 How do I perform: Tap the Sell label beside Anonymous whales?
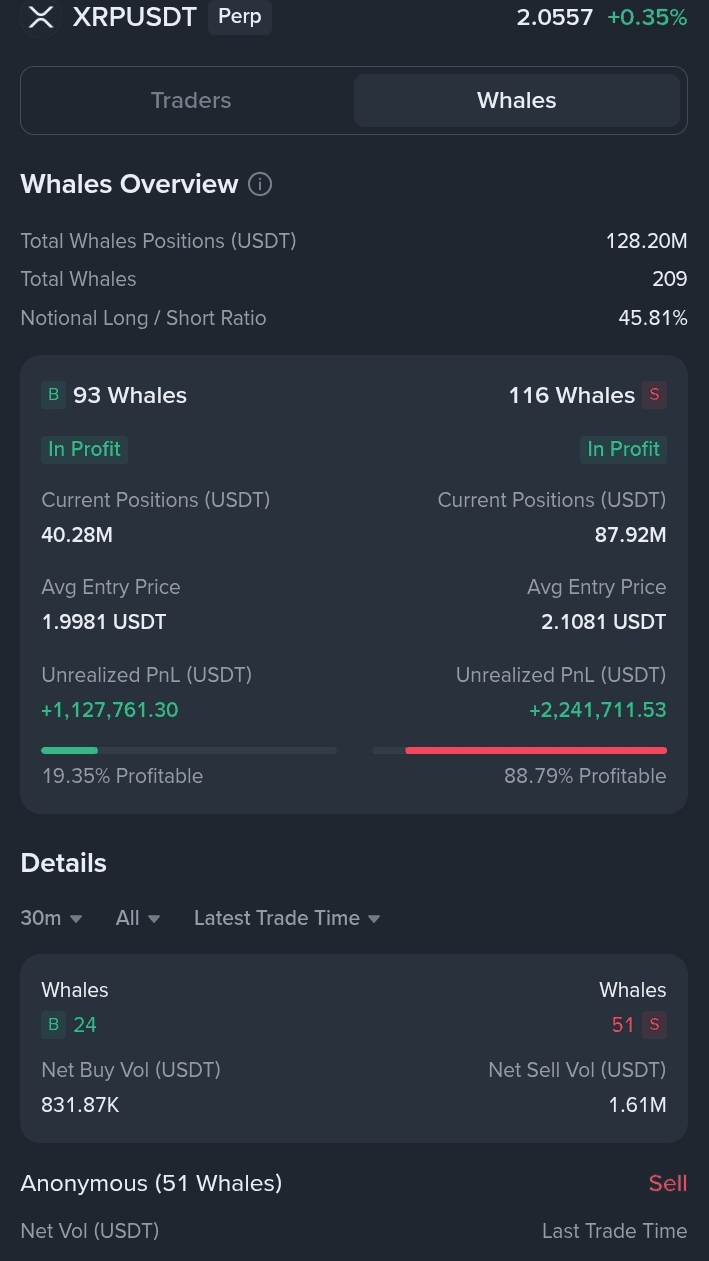(667, 1183)
